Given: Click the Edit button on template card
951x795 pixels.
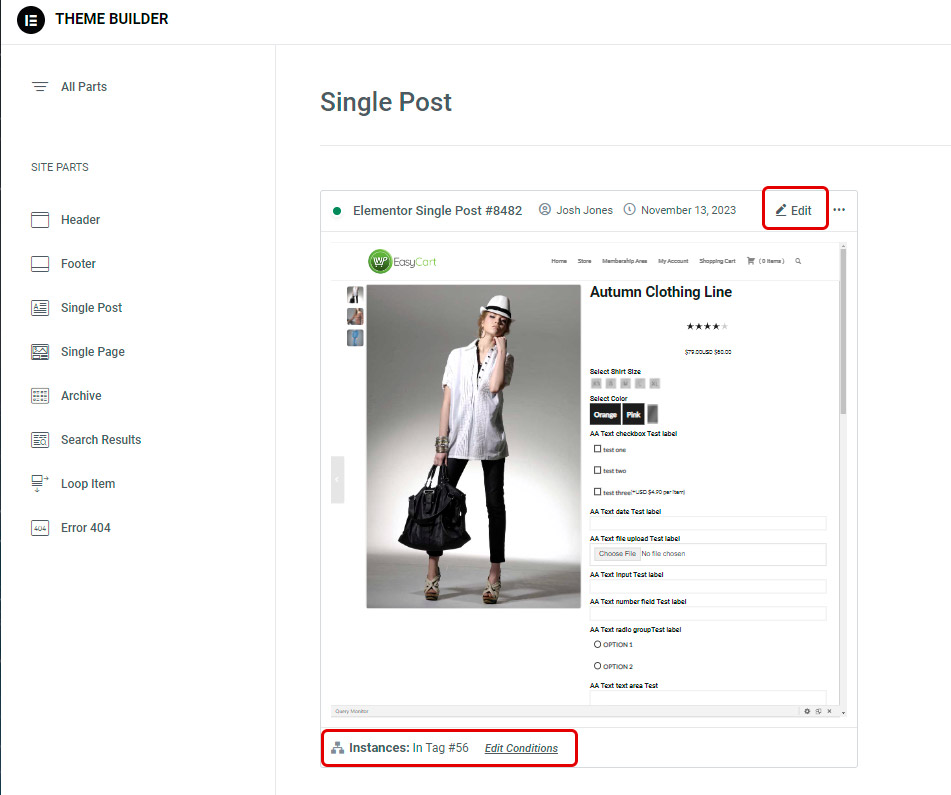Looking at the screenshot, I should point(794,210).
